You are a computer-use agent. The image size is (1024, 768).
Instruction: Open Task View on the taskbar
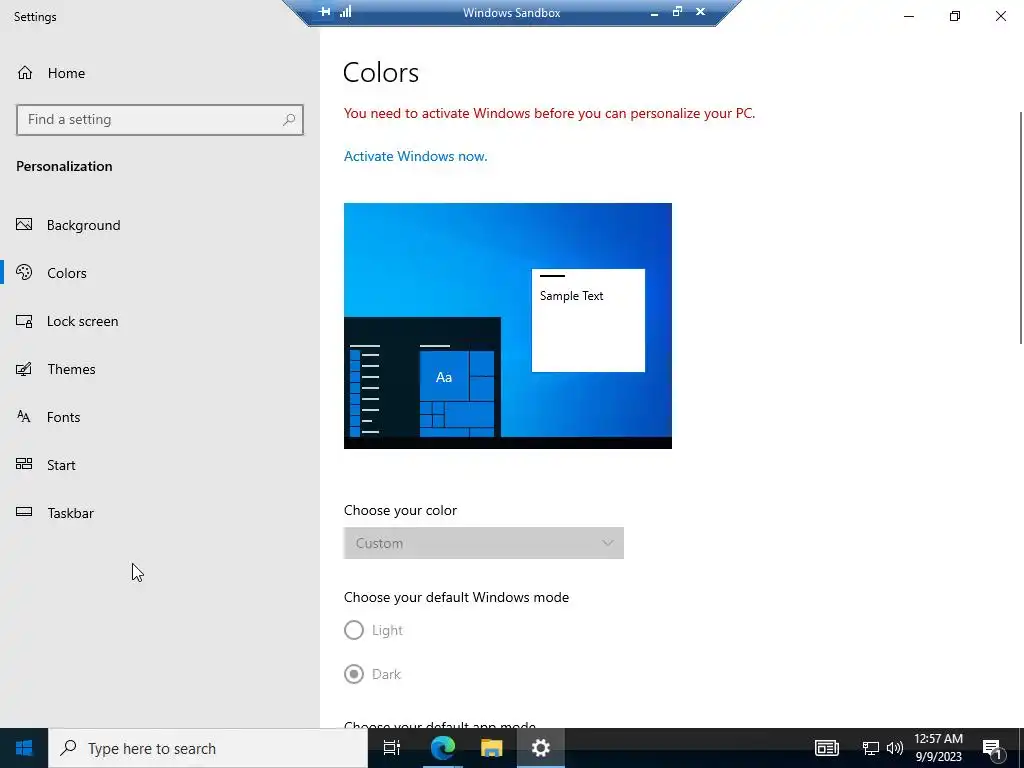tap(392, 748)
